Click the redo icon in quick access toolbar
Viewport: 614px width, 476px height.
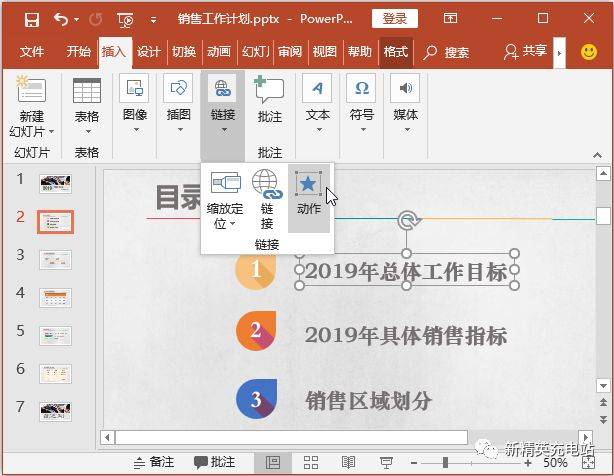(96, 19)
